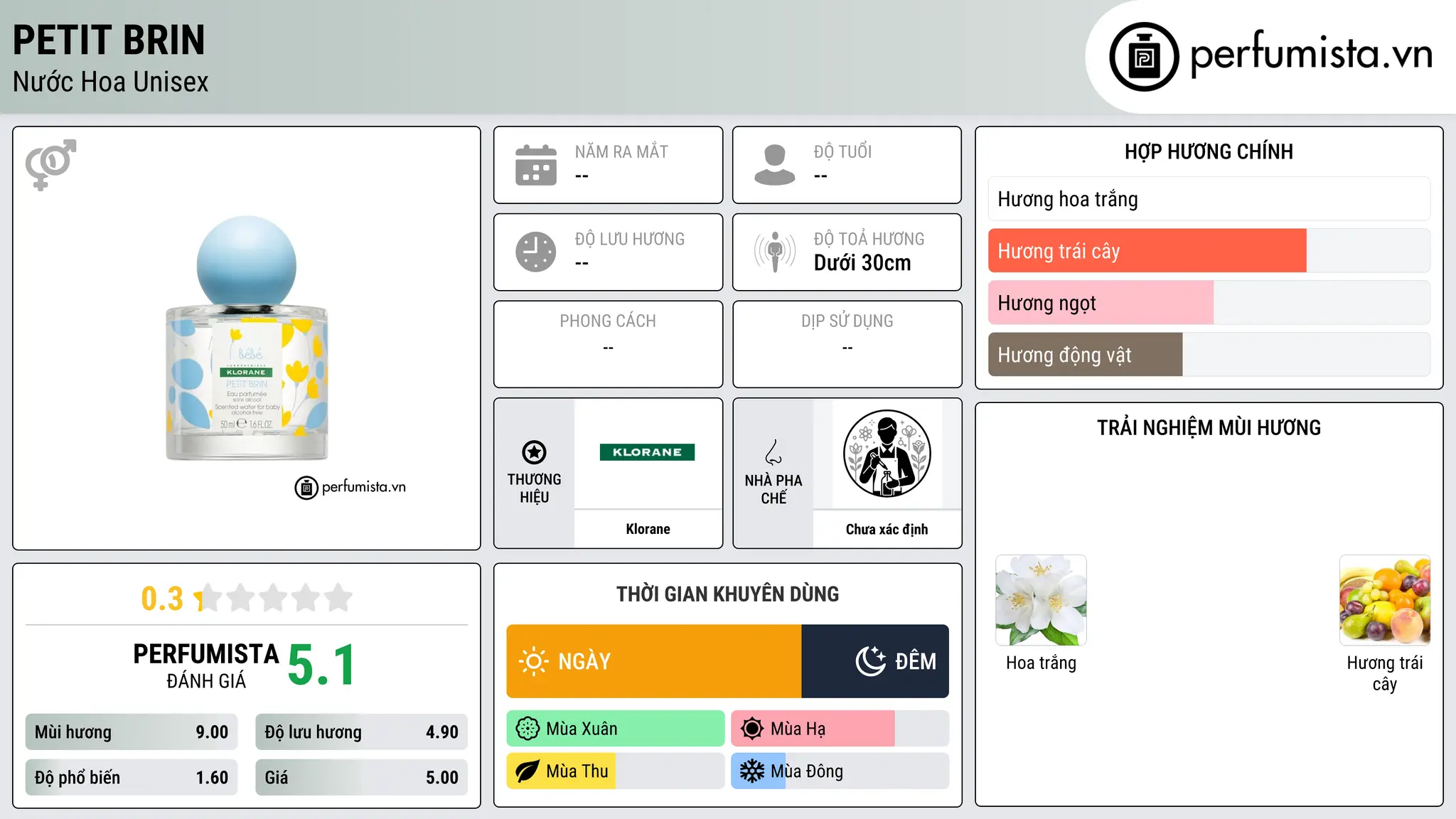Click the Độ phổ biến 1.60 score row
Viewport: 1456px width, 819px height.
(132, 778)
